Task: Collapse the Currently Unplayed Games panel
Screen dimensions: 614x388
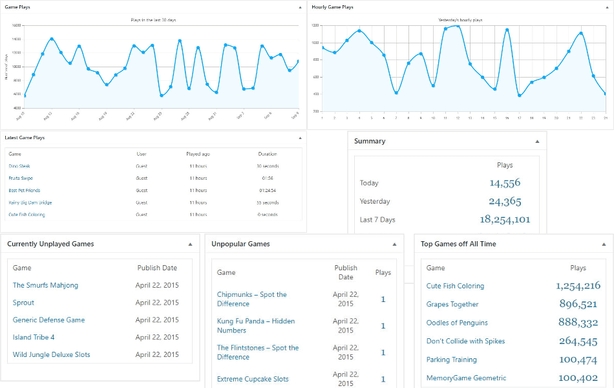Action: (190, 244)
